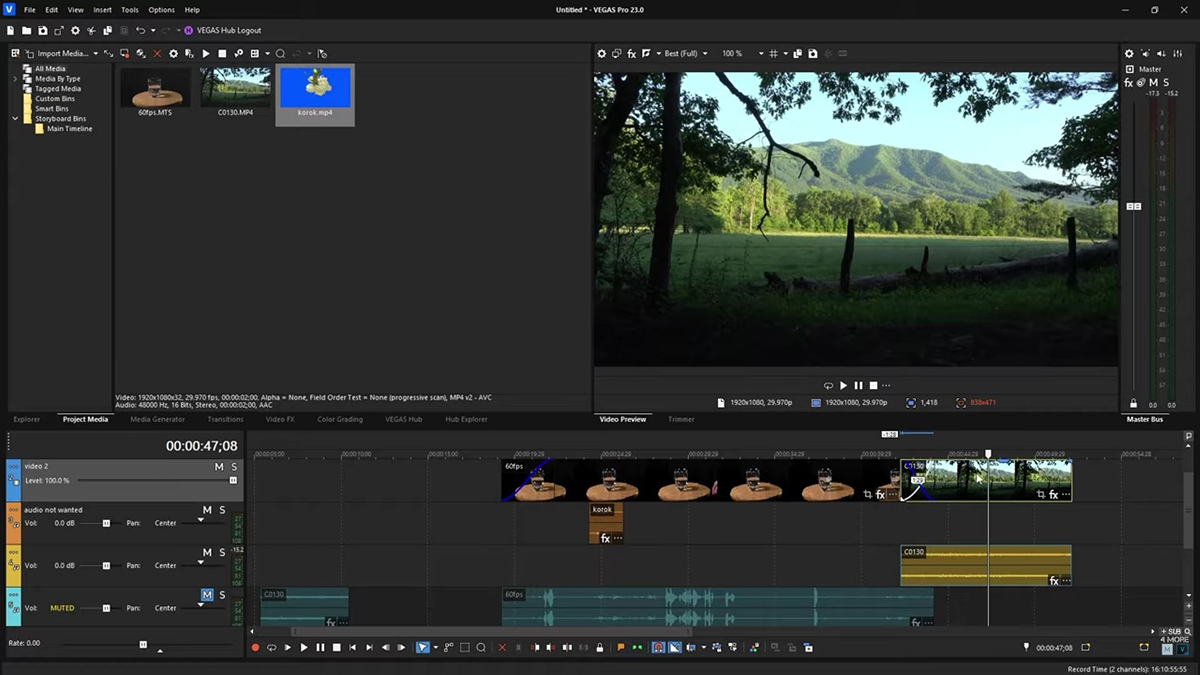
Task: Click the grid overlay icon in preview toolbar
Action: 774,53
